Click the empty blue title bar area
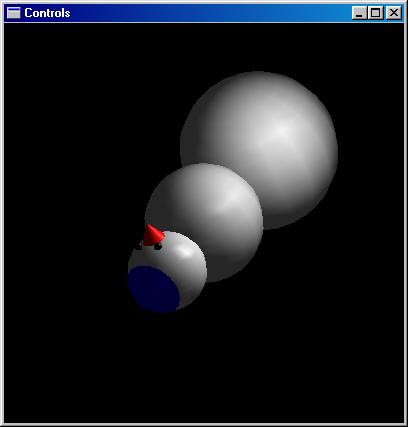This screenshot has height=427, width=408. tap(210, 13)
